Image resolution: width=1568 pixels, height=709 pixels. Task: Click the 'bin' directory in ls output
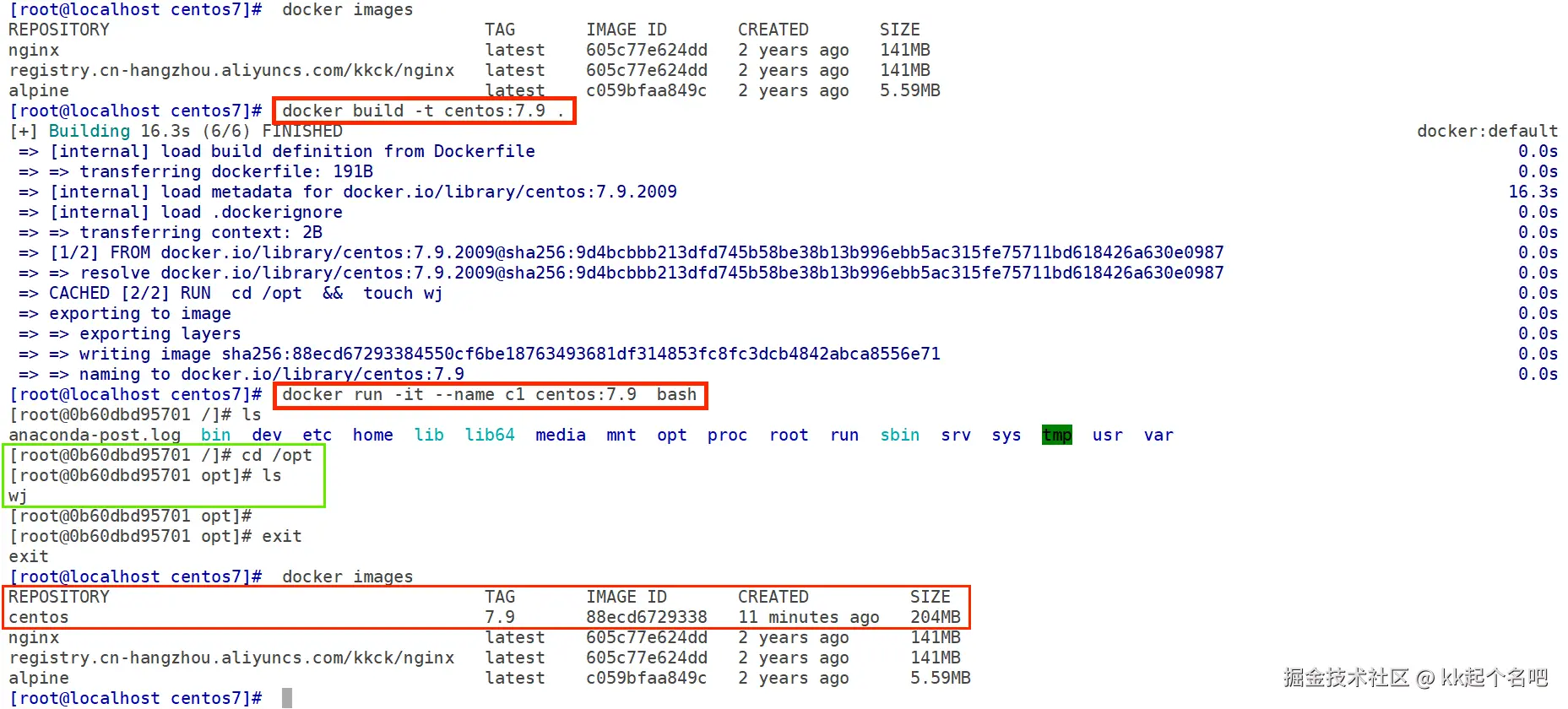[x=216, y=435]
